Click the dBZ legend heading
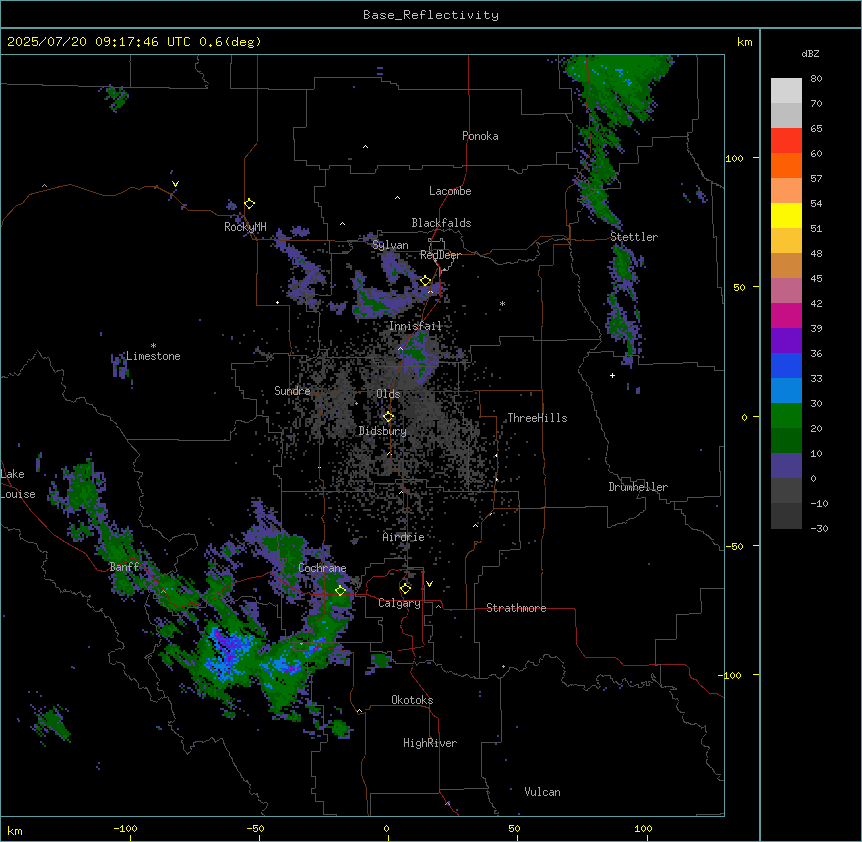The height and width of the screenshot is (842, 862). tap(810, 54)
